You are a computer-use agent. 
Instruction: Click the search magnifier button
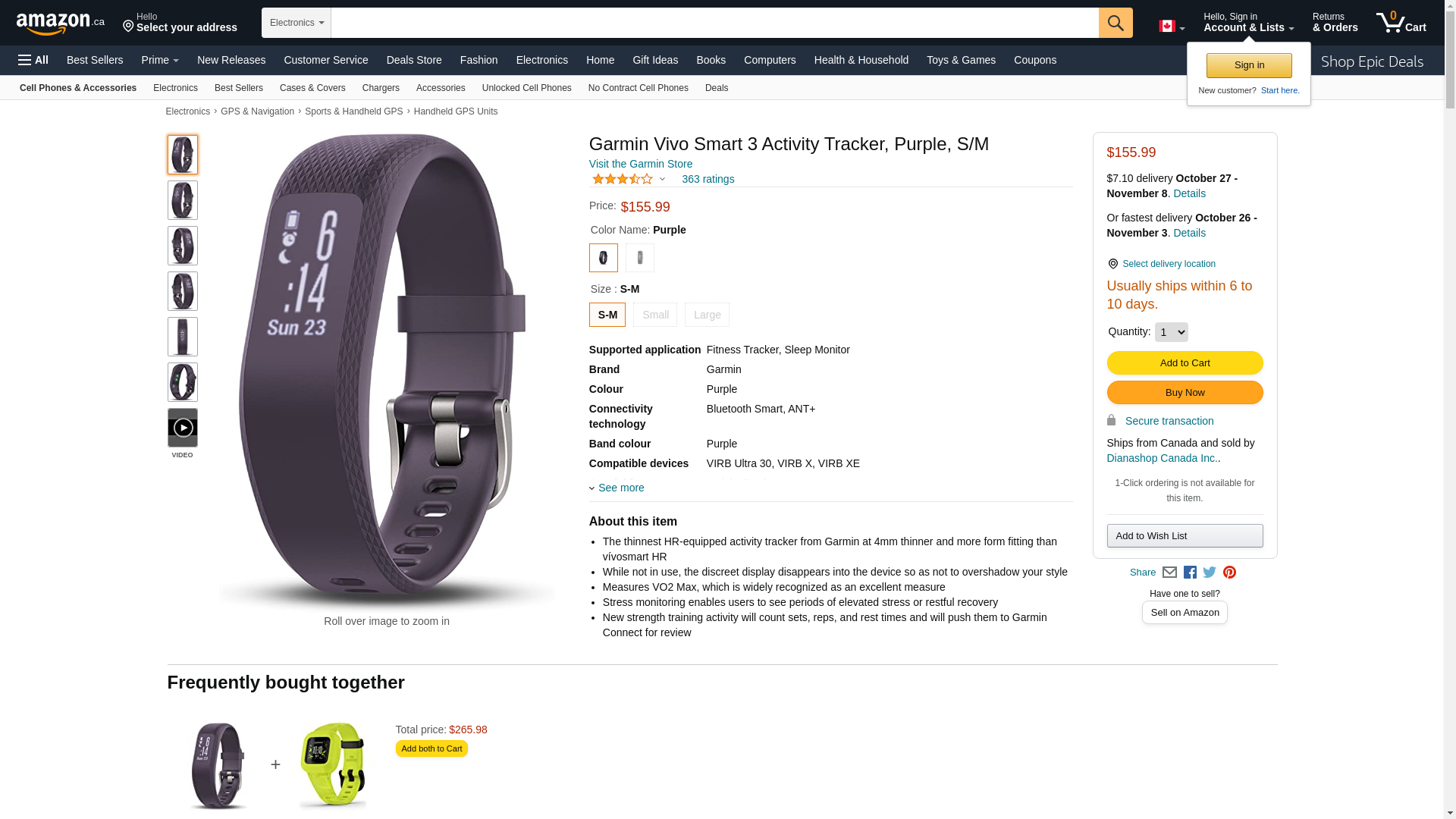[x=1116, y=23]
